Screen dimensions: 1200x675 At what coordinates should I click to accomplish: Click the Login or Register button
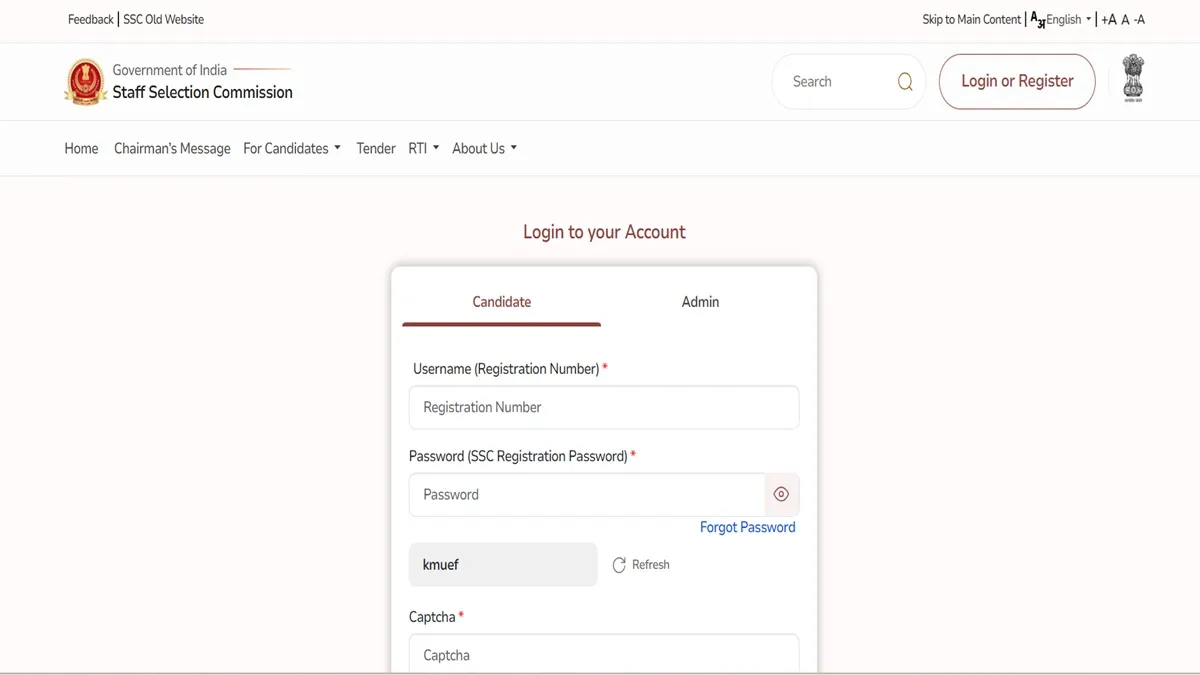(x=1017, y=81)
